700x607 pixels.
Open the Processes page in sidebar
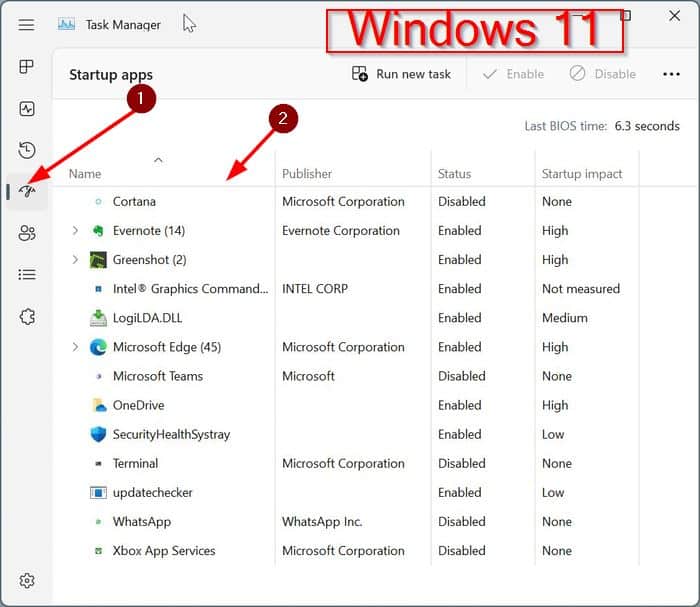(27, 67)
